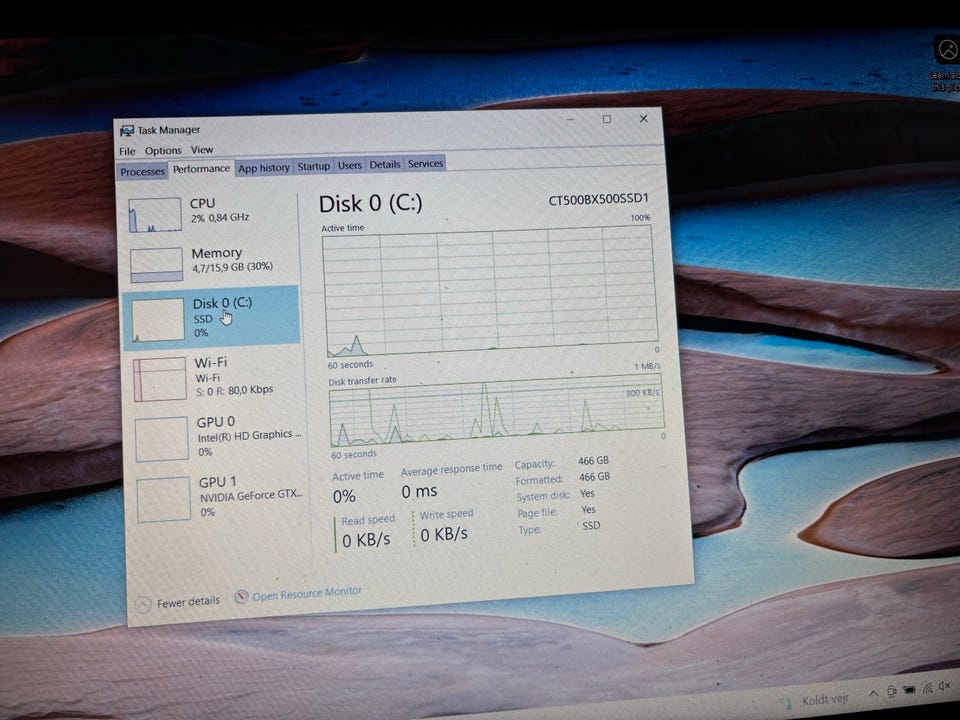Click the Write speed 0 KB/s value
Screen dimensions: 960x720
[x=444, y=535]
